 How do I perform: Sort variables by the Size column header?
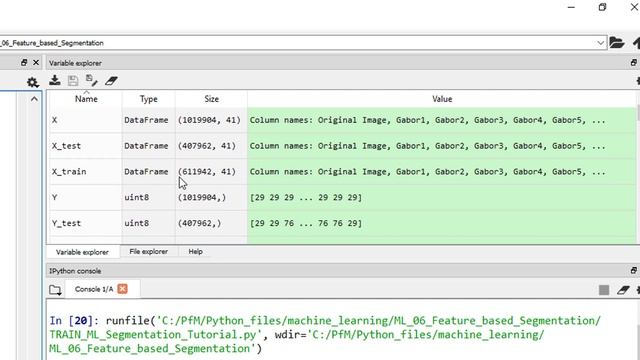coord(211,99)
